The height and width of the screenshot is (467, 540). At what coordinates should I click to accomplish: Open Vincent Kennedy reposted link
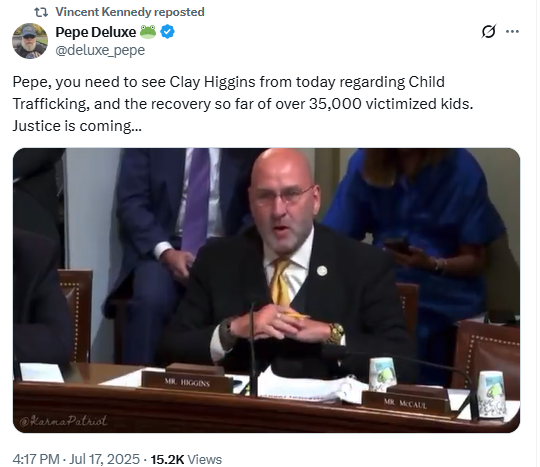click(x=130, y=12)
